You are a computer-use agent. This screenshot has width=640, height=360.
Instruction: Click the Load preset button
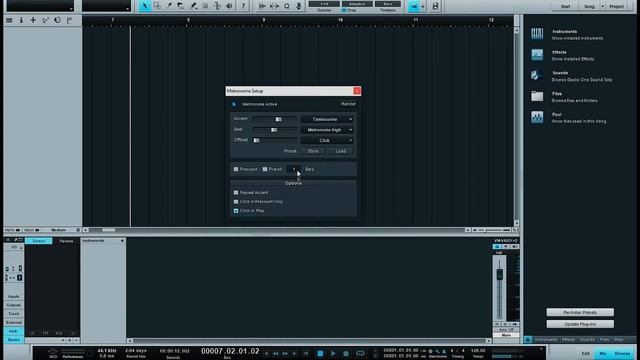point(341,151)
